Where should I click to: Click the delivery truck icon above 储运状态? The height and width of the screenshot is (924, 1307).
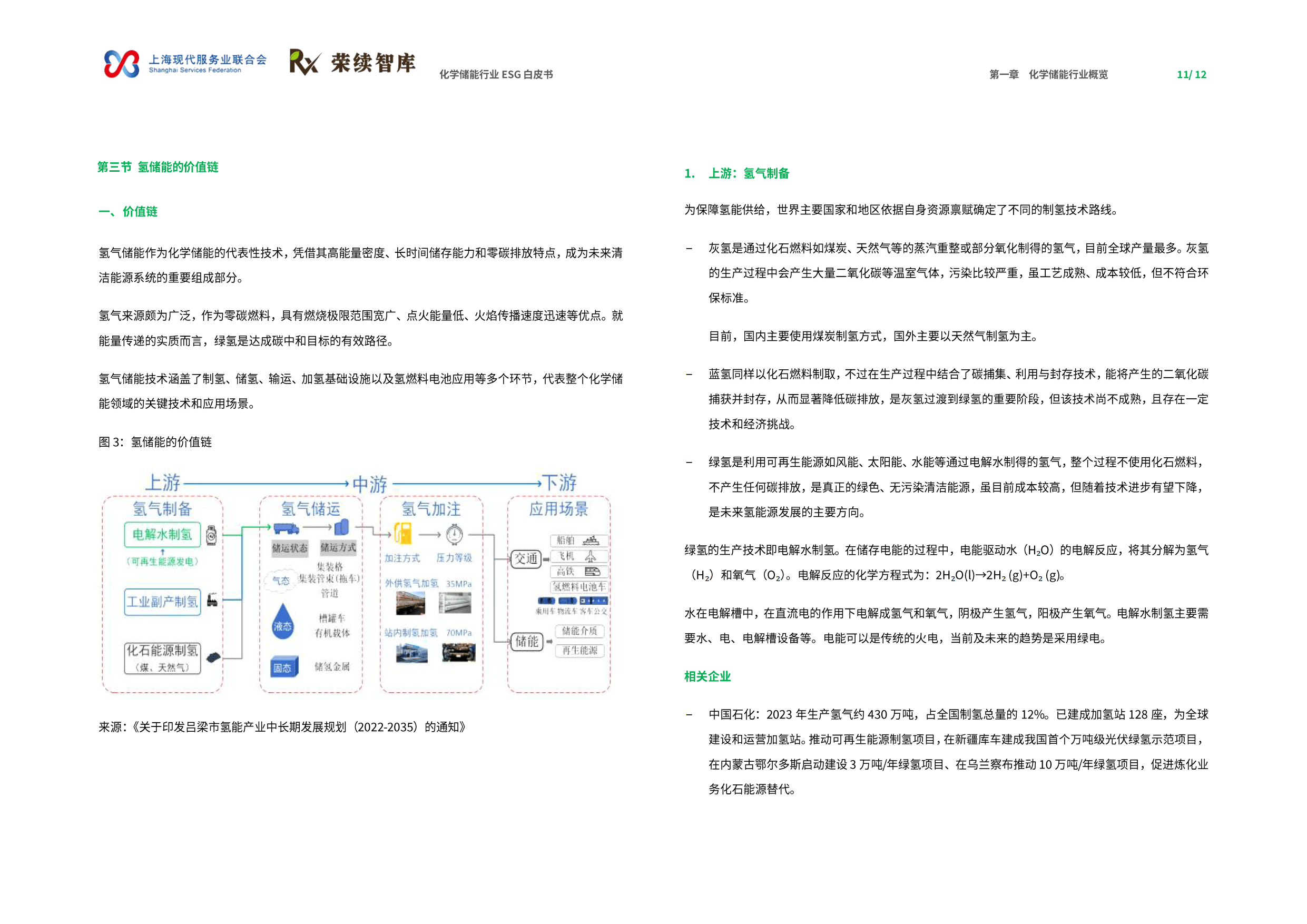pyautogui.click(x=287, y=528)
